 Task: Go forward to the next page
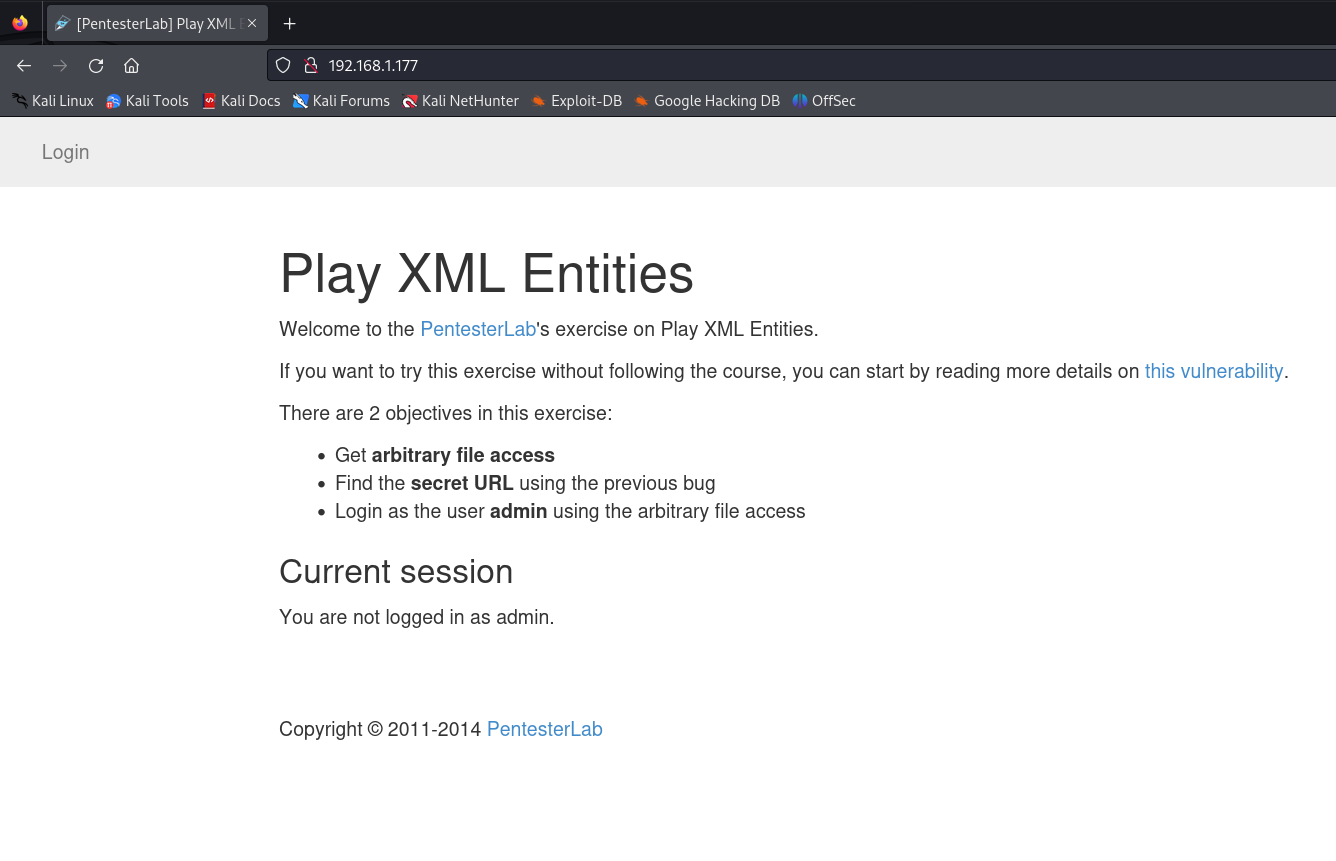(x=60, y=66)
